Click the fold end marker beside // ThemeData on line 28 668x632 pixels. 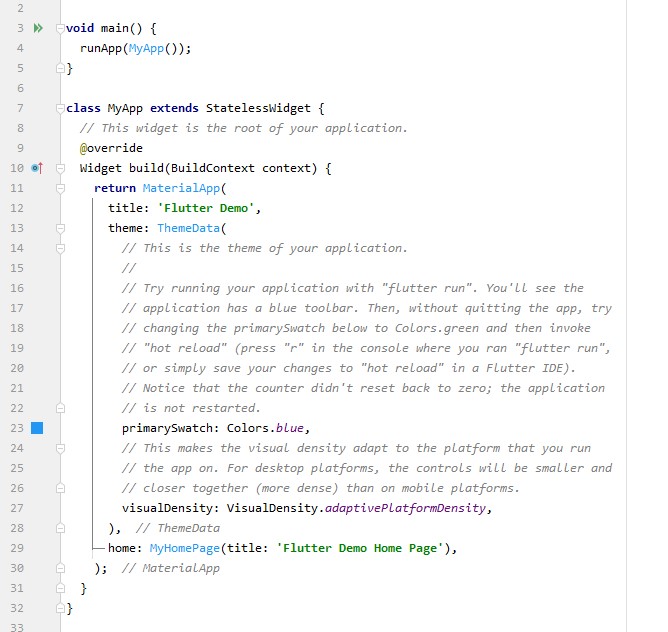pyautogui.click(x=60, y=528)
